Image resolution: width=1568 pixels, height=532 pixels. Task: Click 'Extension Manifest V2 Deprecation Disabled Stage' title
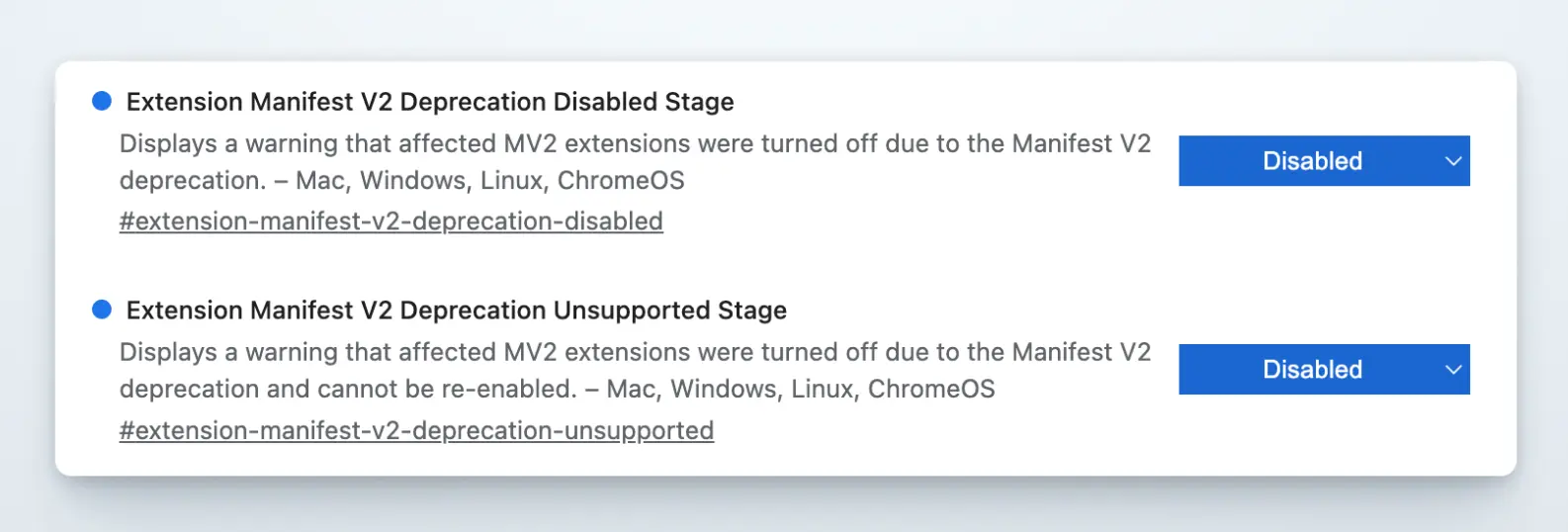430,102
